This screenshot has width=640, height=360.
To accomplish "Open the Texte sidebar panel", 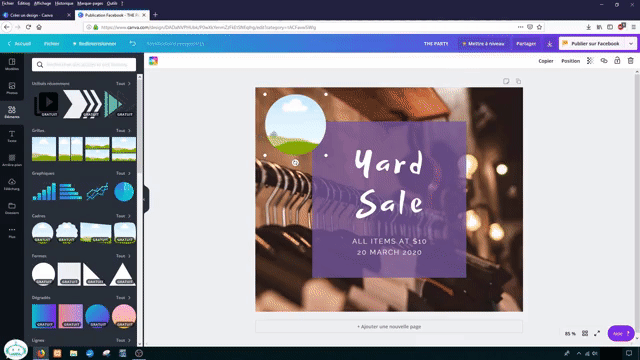I will pos(12,136).
